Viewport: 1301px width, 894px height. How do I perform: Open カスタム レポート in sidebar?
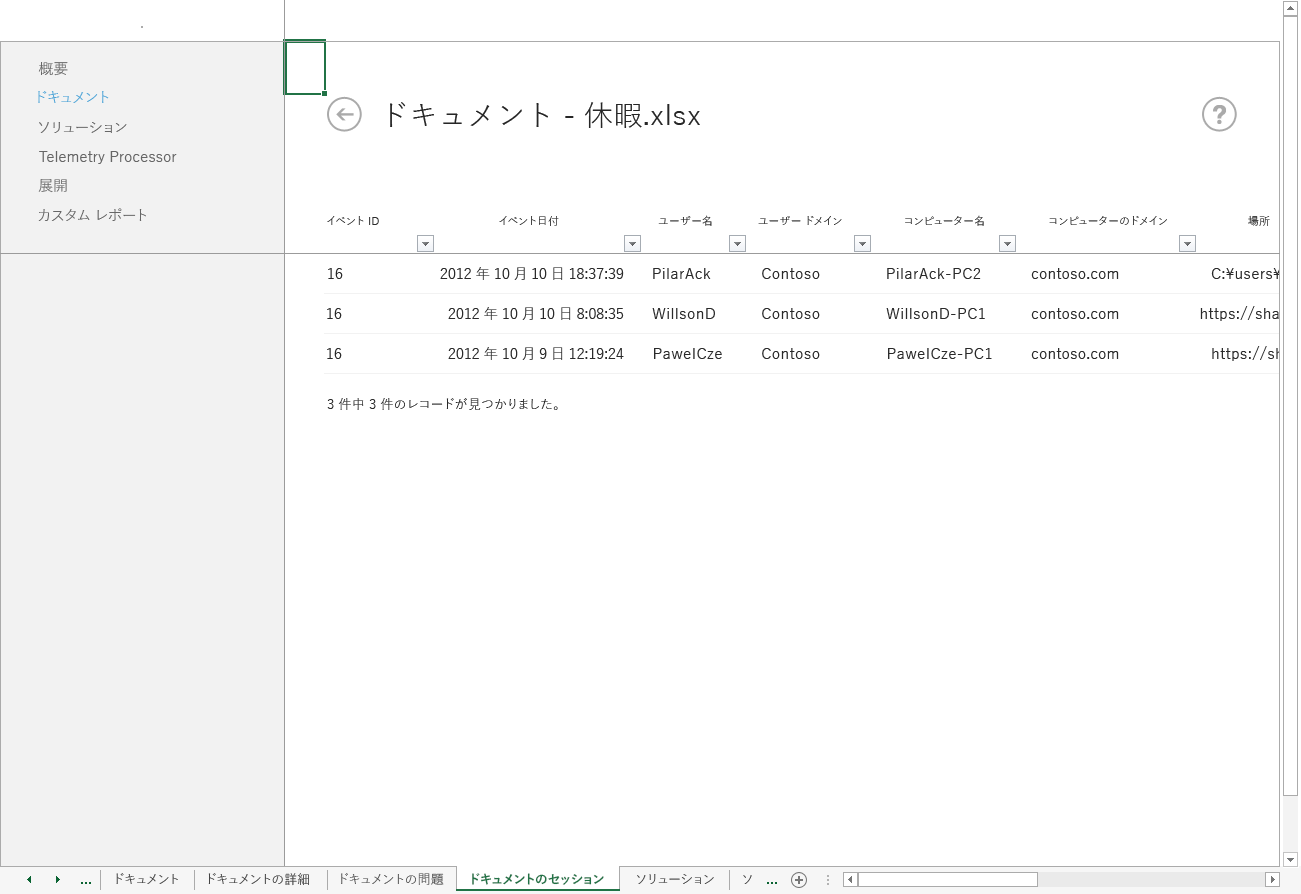point(92,215)
